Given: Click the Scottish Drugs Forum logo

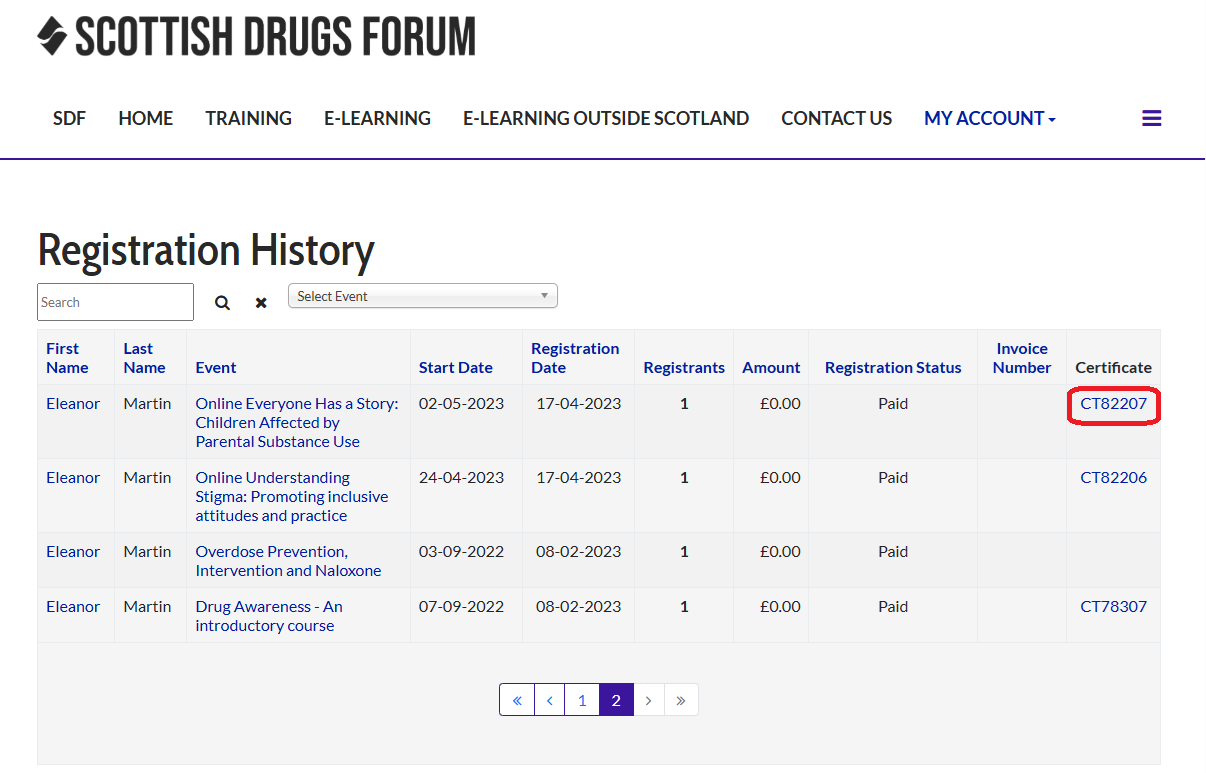Looking at the screenshot, I should [256, 37].
